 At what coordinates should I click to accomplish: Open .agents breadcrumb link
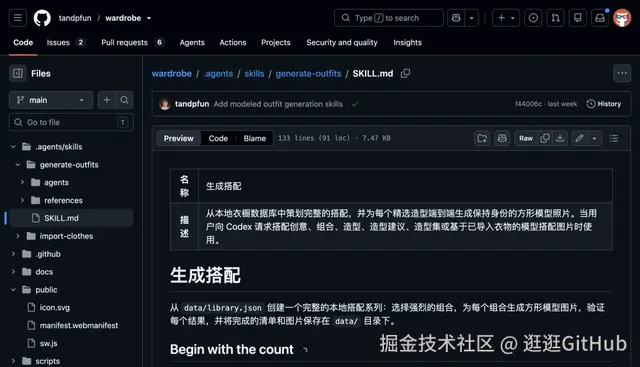click(218, 73)
